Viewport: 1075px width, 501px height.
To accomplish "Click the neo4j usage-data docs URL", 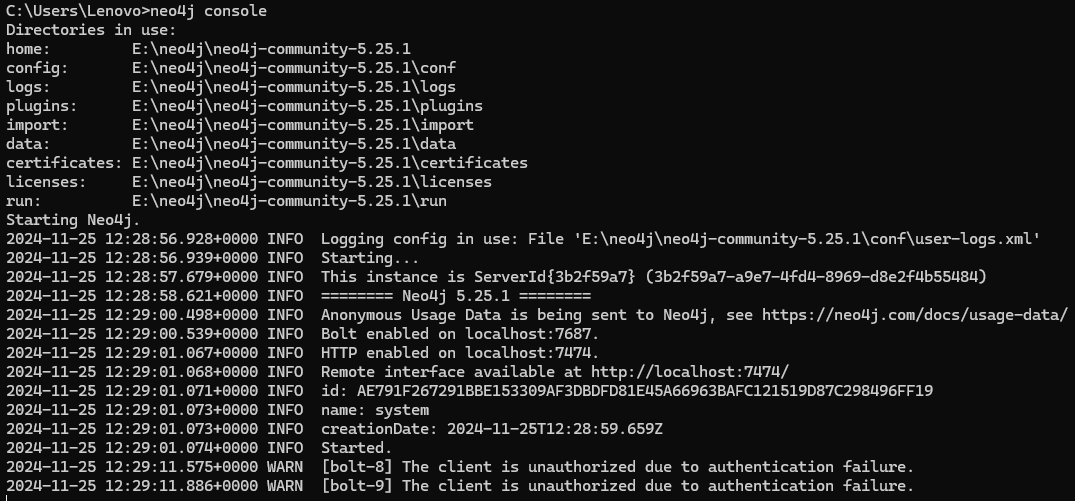I will [x=914, y=315].
